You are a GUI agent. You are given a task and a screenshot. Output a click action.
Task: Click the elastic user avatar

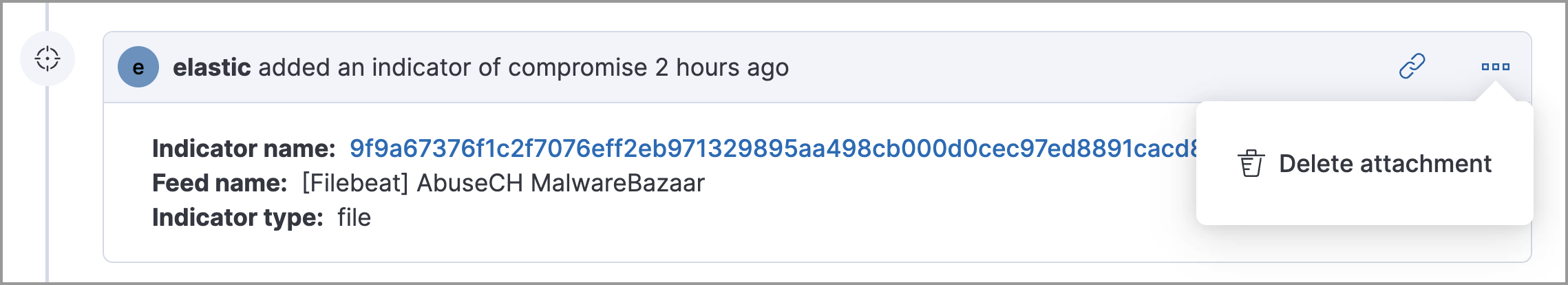click(x=138, y=67)
